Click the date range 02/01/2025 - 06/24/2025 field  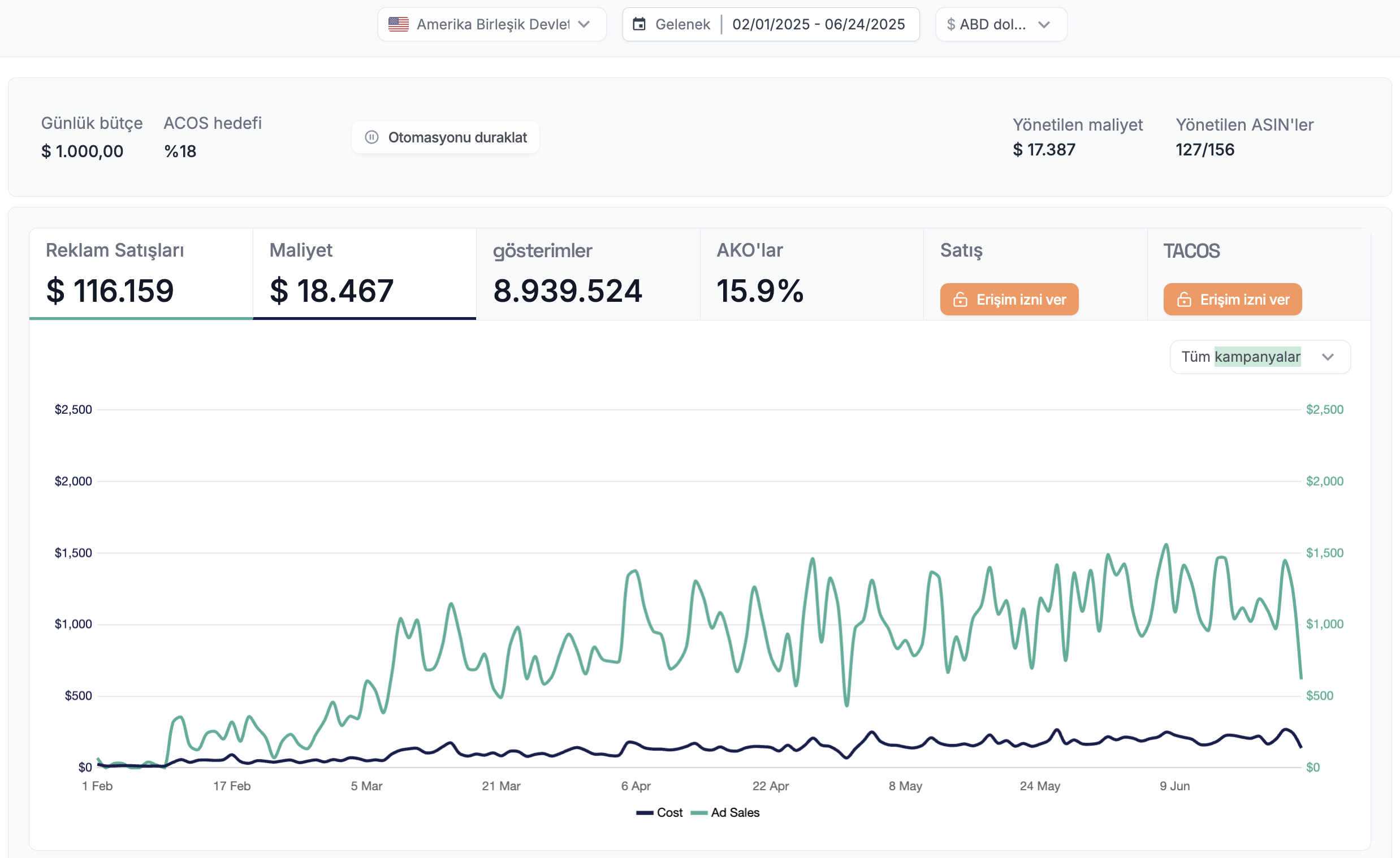(818, 24)
